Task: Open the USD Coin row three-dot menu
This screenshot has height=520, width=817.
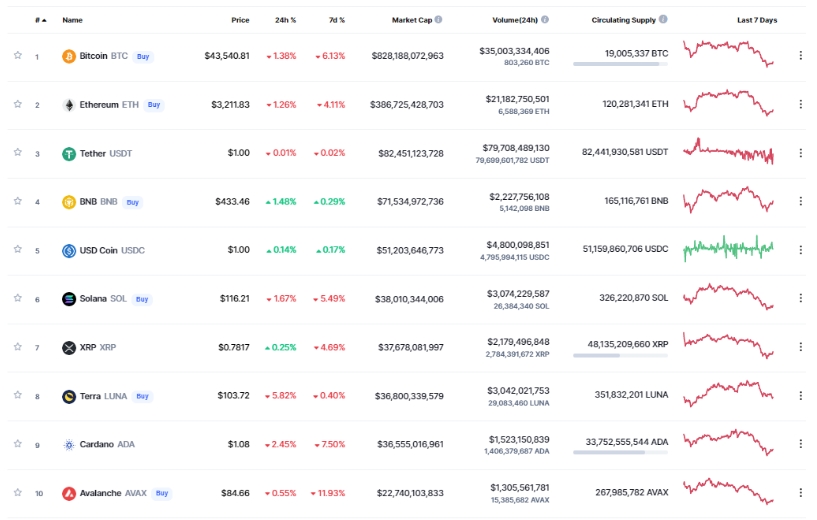Action: tap(800, 250)
